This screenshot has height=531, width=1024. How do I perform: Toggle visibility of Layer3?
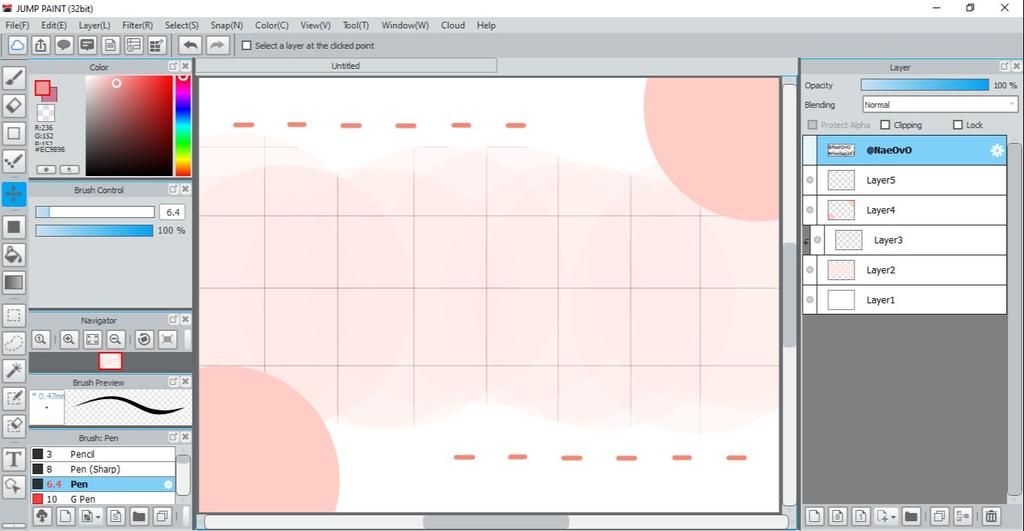[x=818, y=240]
